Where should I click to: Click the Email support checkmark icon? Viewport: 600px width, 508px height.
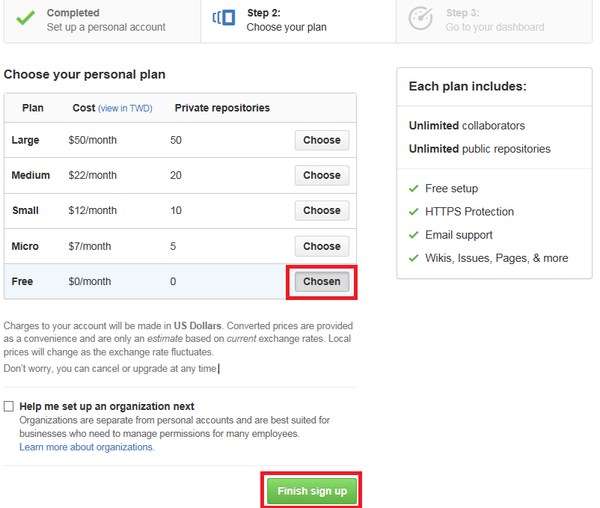(414, 235)
